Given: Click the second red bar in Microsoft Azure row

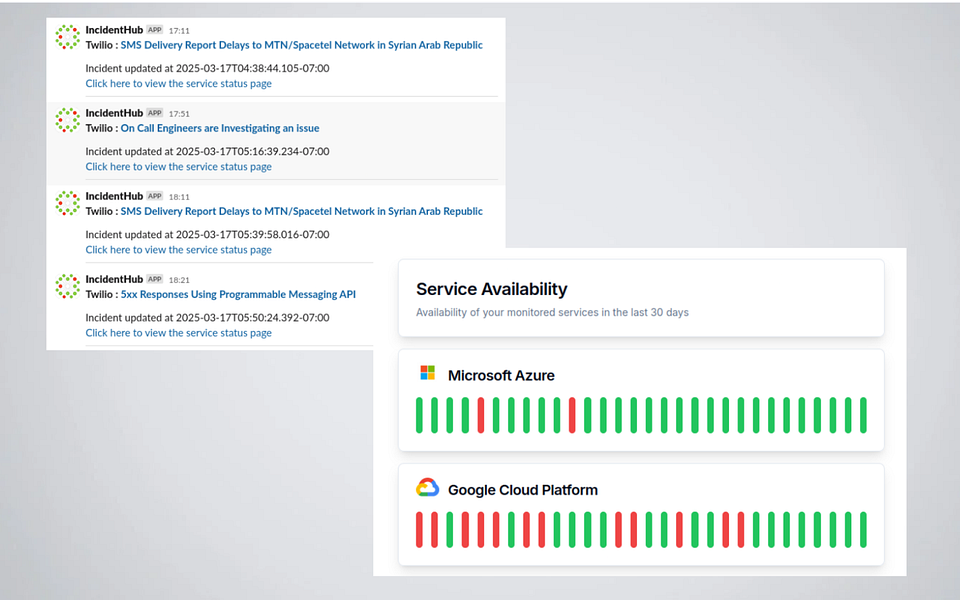Looking at the screenshot, I should click(572, 415).
